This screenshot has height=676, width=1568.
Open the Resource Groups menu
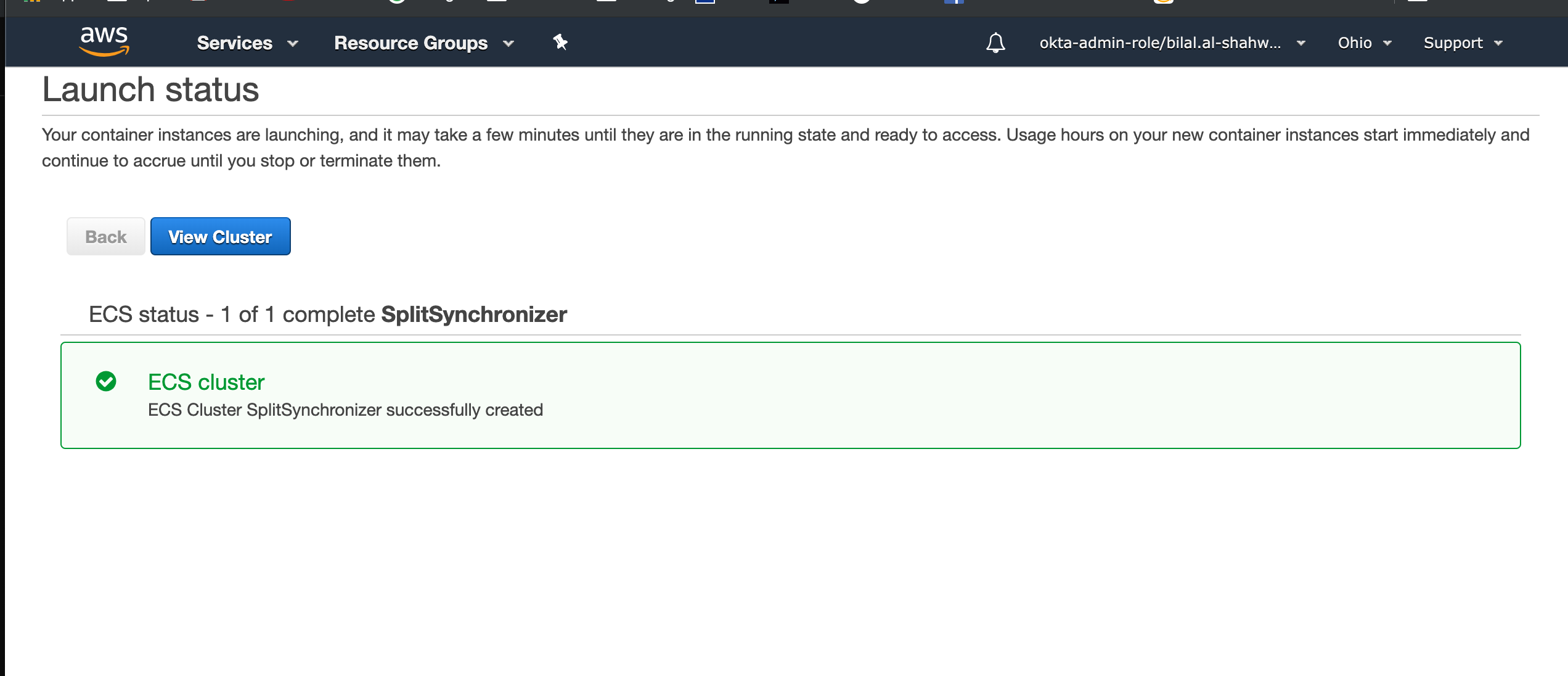(410, 43)
